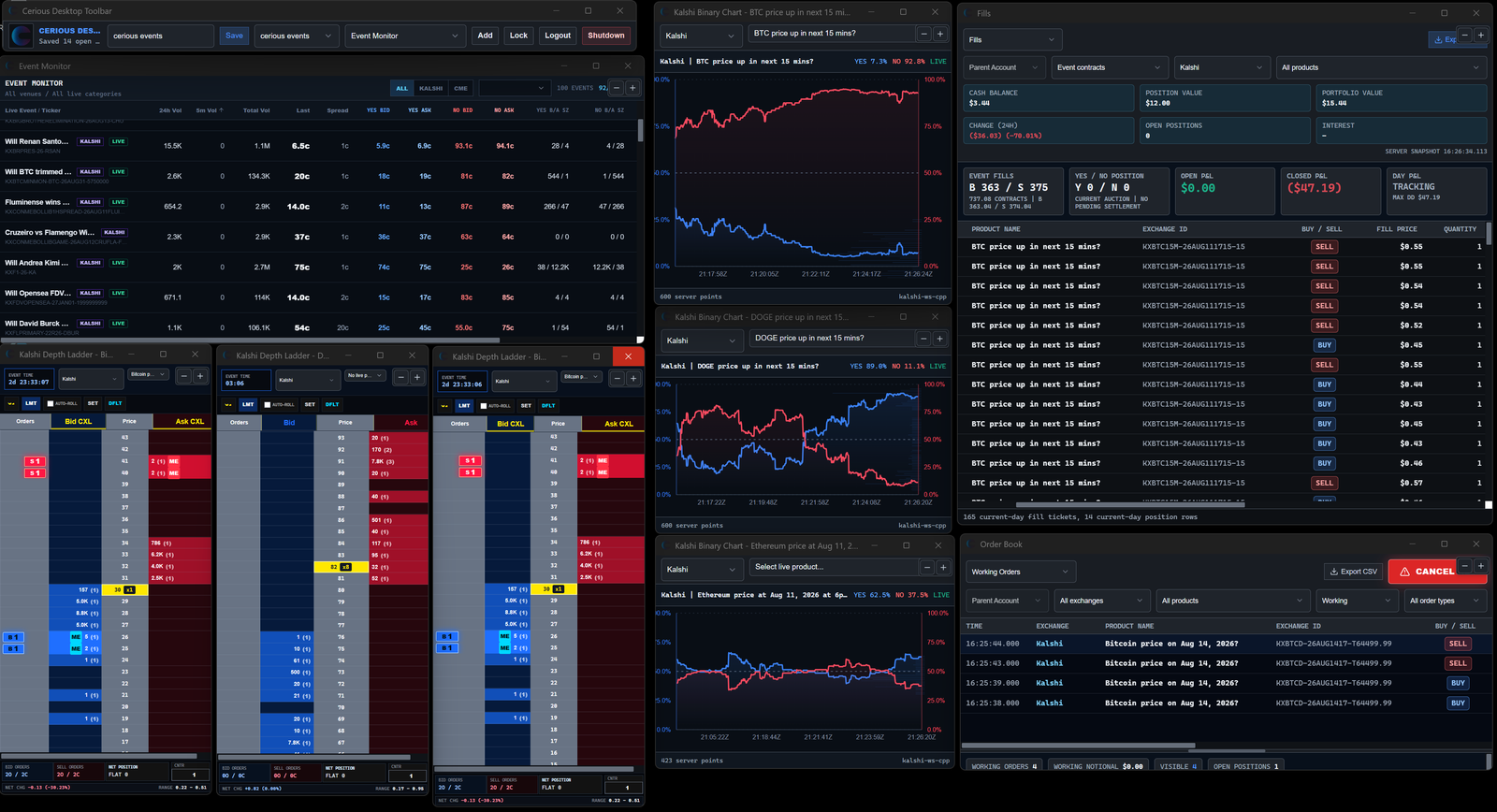Click minus icon in ladder showing 23:33:07
The width and height of the screenshot is (1497, 812).
184,376
